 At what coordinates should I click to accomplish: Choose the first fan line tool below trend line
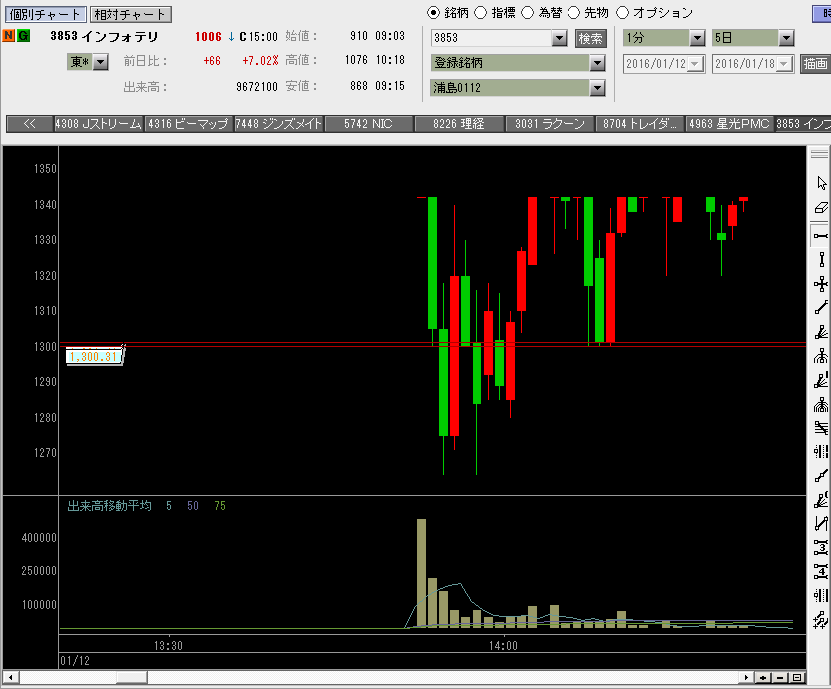coord(821,332)
